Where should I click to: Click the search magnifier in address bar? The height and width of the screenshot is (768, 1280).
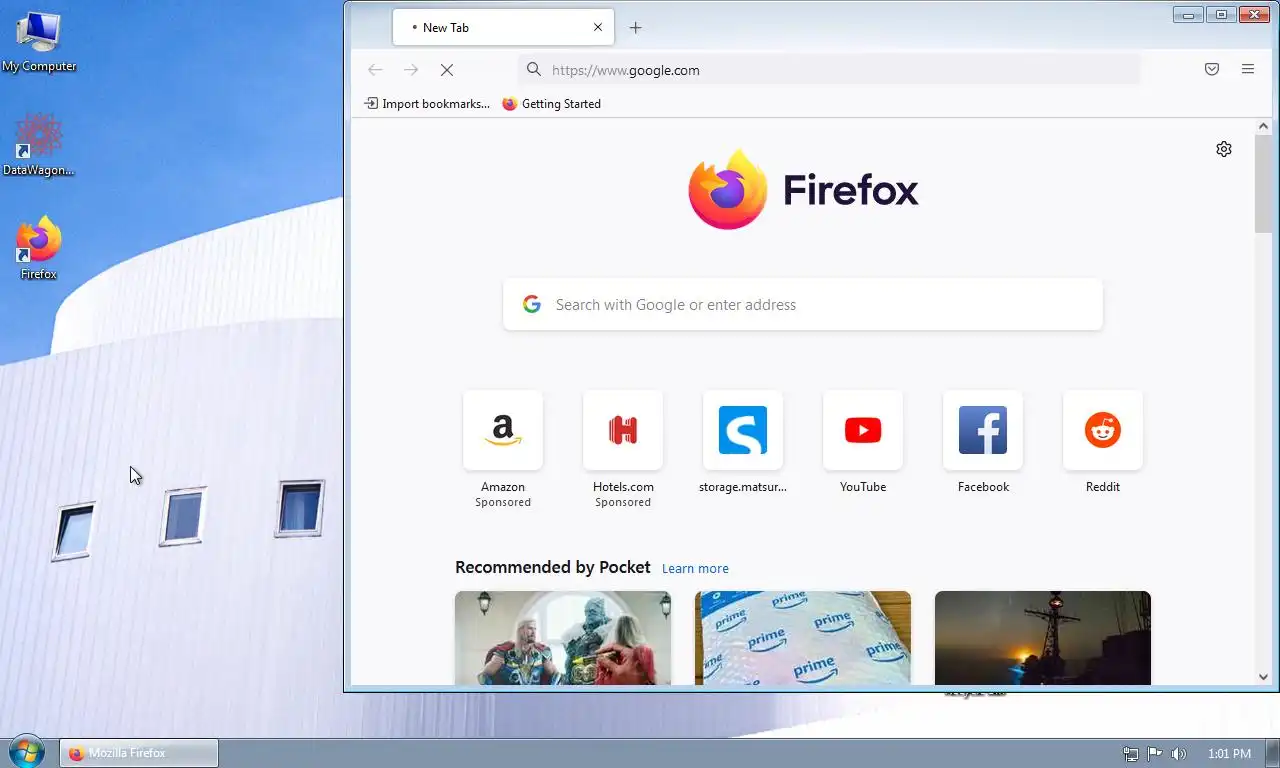534,70
